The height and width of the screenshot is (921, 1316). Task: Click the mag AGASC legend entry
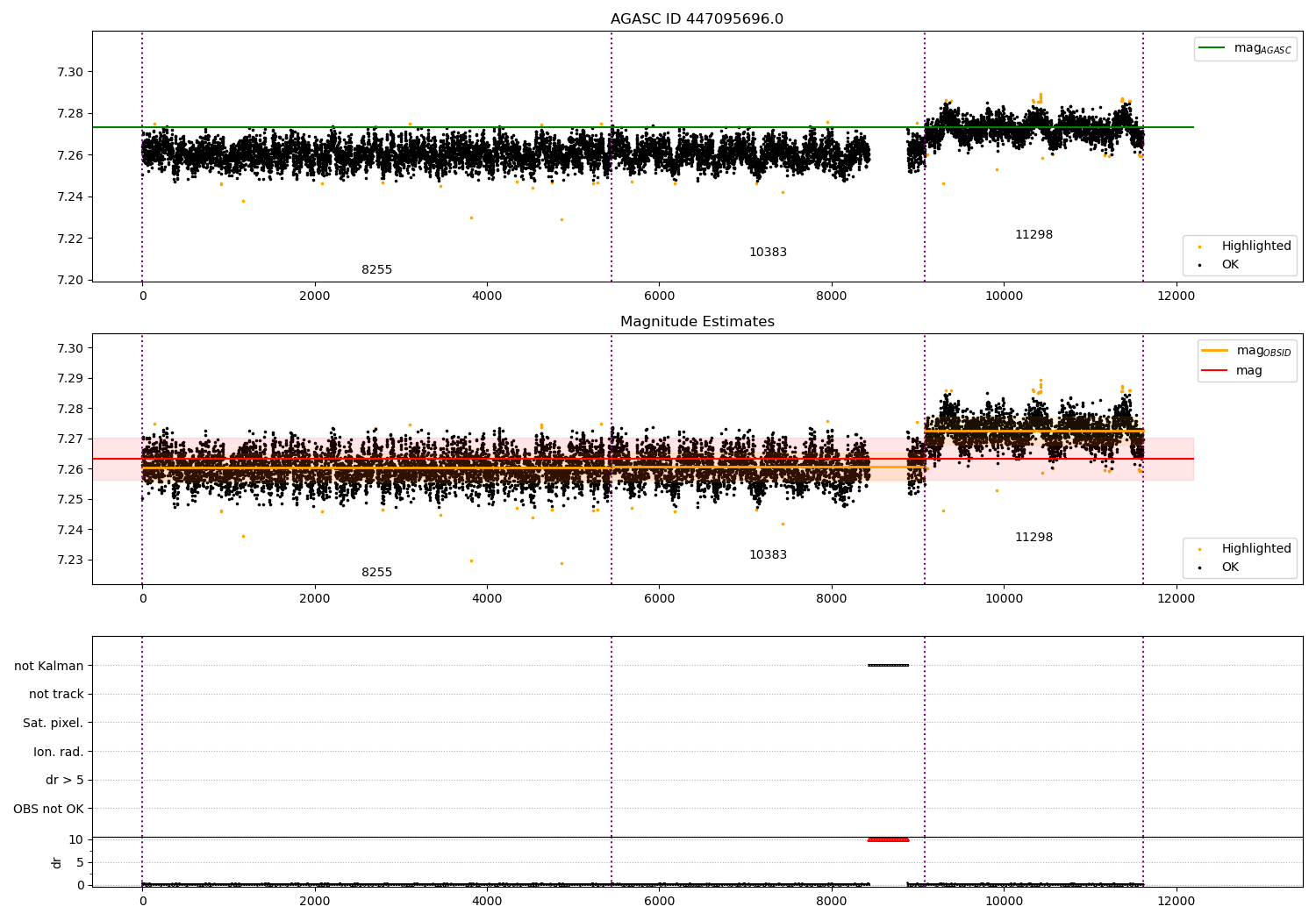pos(1245,48)
